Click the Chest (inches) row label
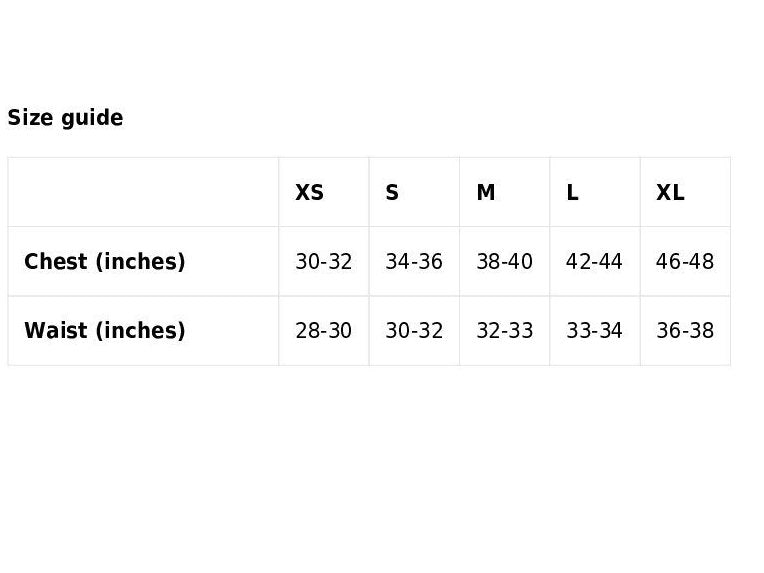This screenshot has height=573, width=764. pyautogui.click(x=105, y=262)
